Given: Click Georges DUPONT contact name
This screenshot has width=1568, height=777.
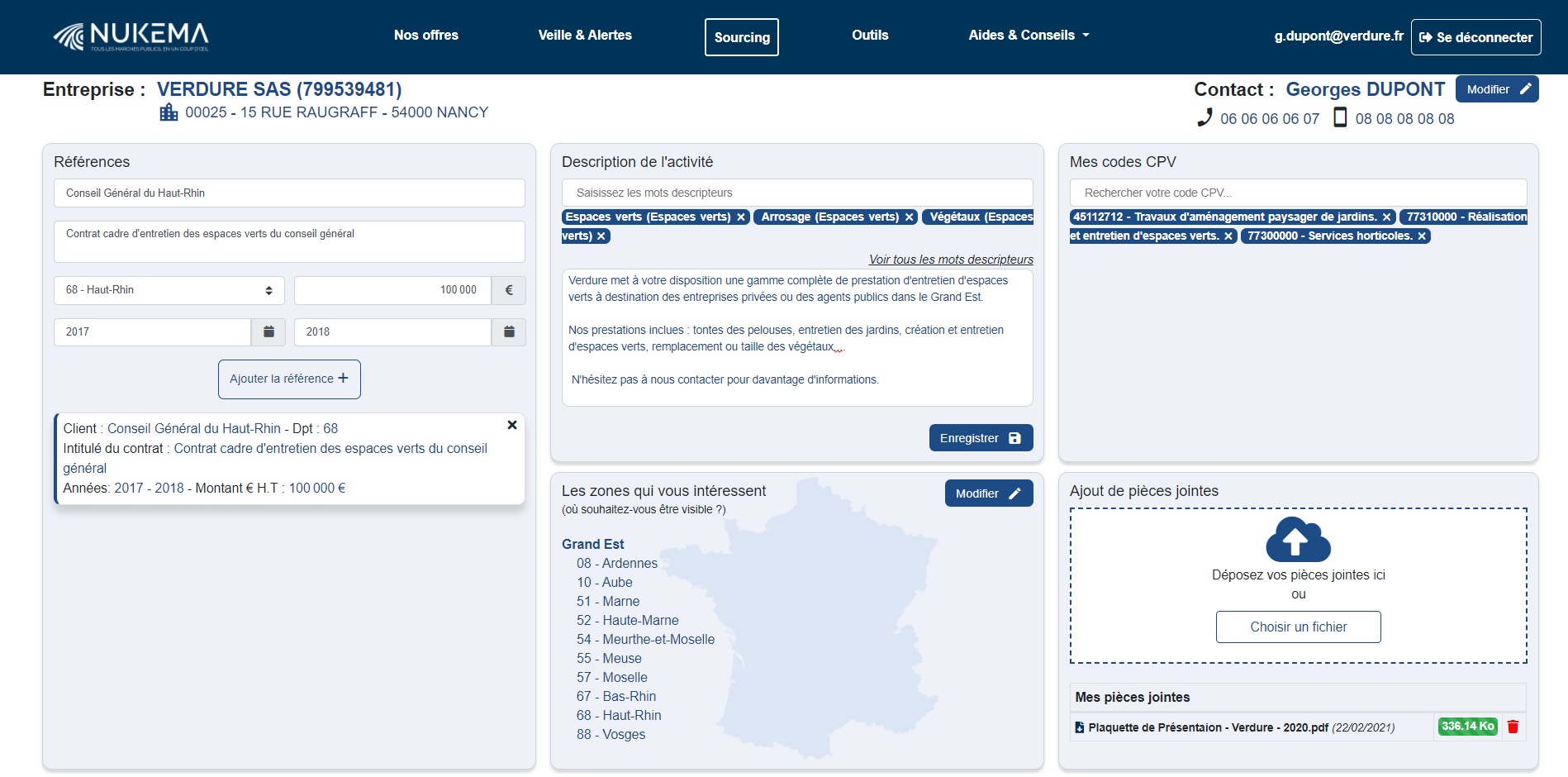Looking at the screenshot, I should click(x=1365, y=89).
